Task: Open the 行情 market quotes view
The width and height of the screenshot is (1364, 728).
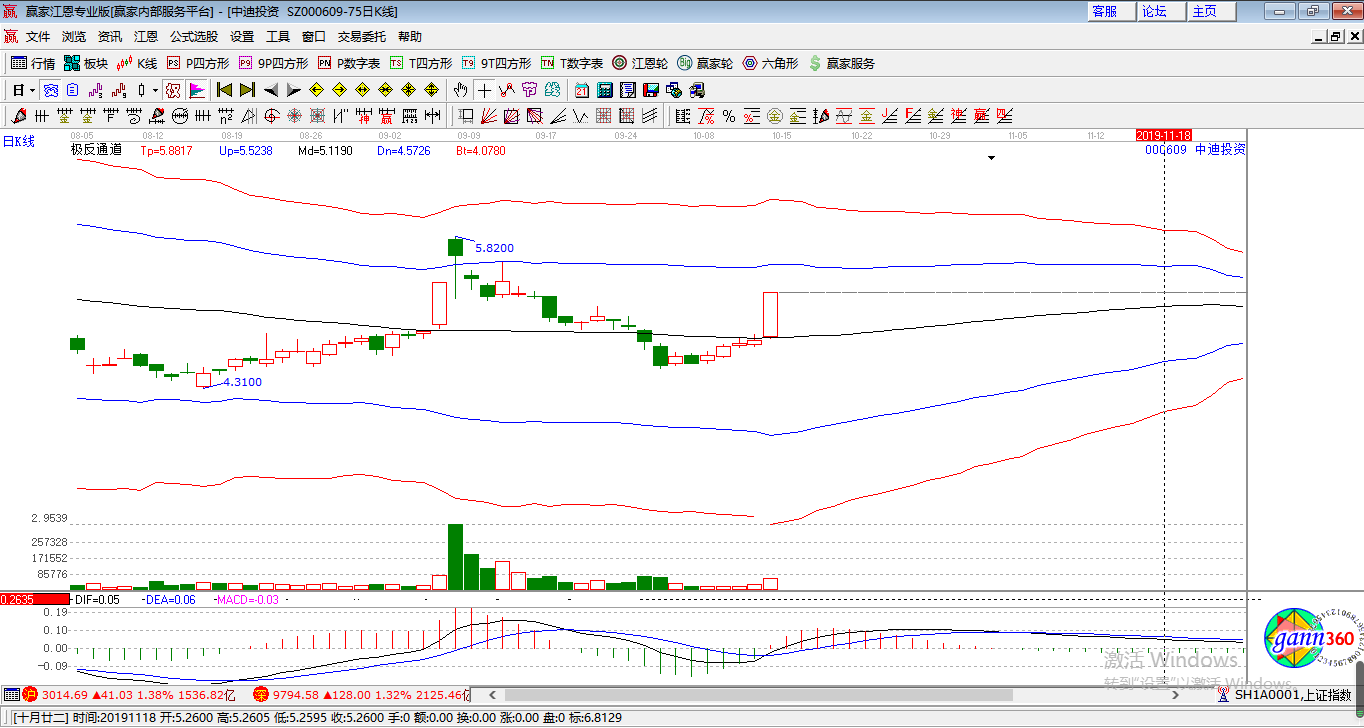Action: pos(33,63)
